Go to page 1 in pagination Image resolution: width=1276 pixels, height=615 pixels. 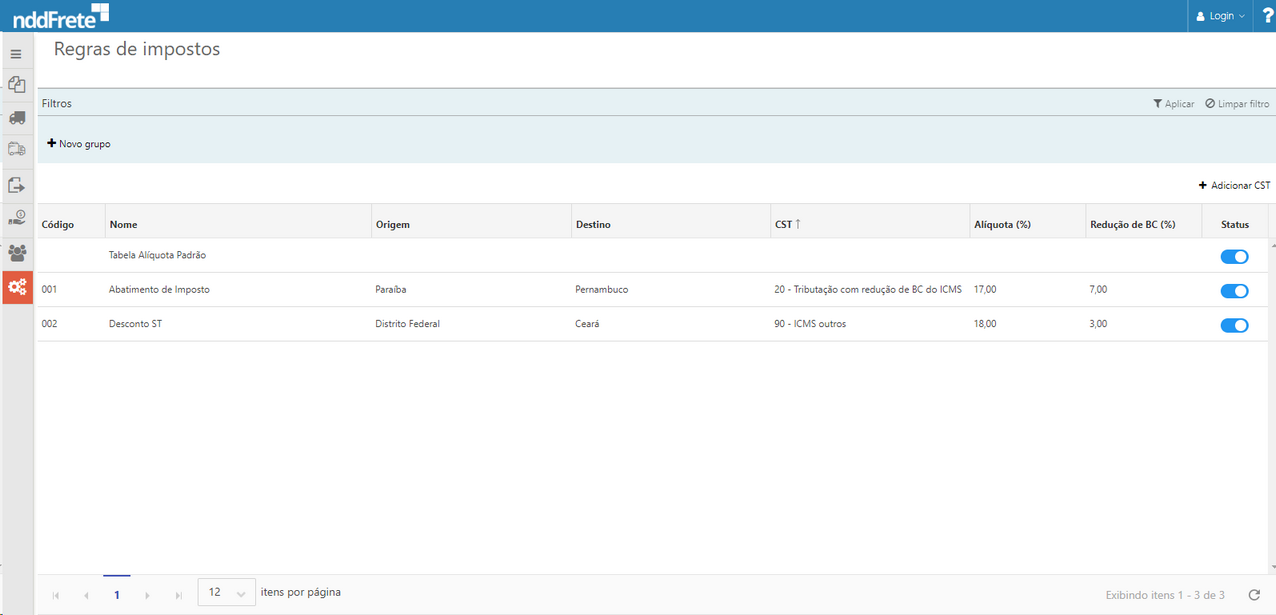117,595
